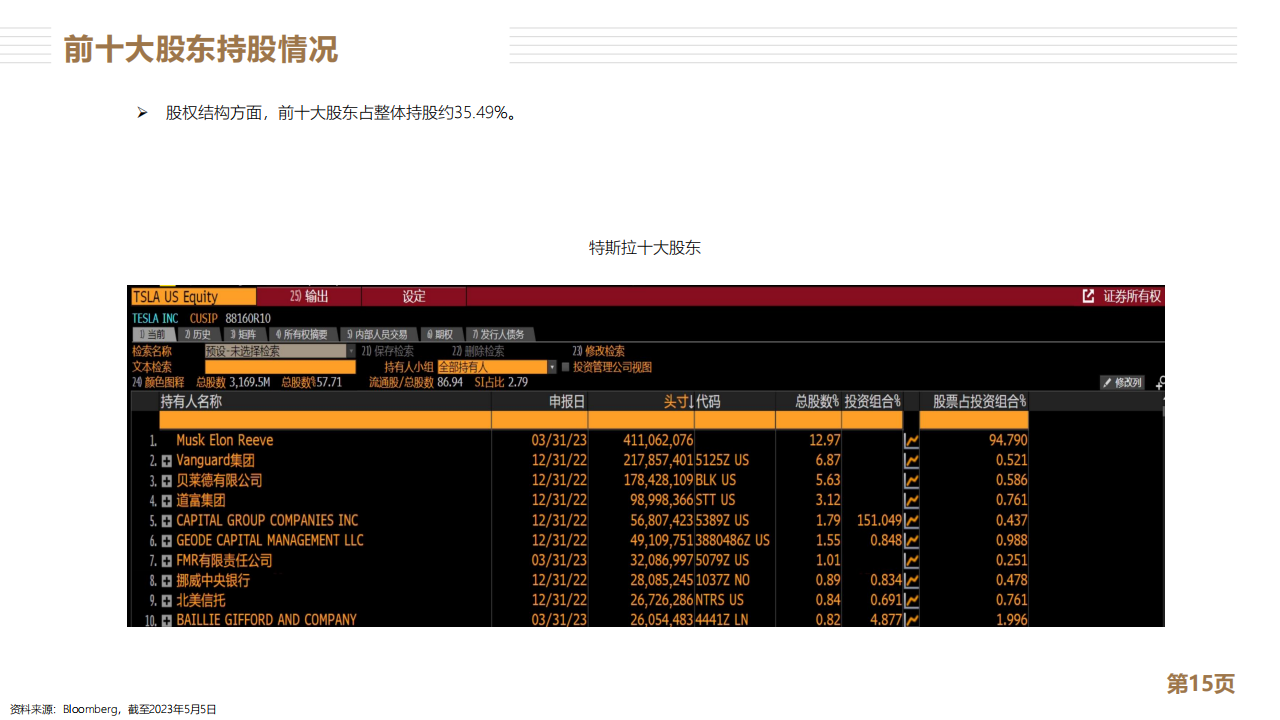1280x720 pixels.
Task: Click the 保存检索 button
Action: pos(387,351)
